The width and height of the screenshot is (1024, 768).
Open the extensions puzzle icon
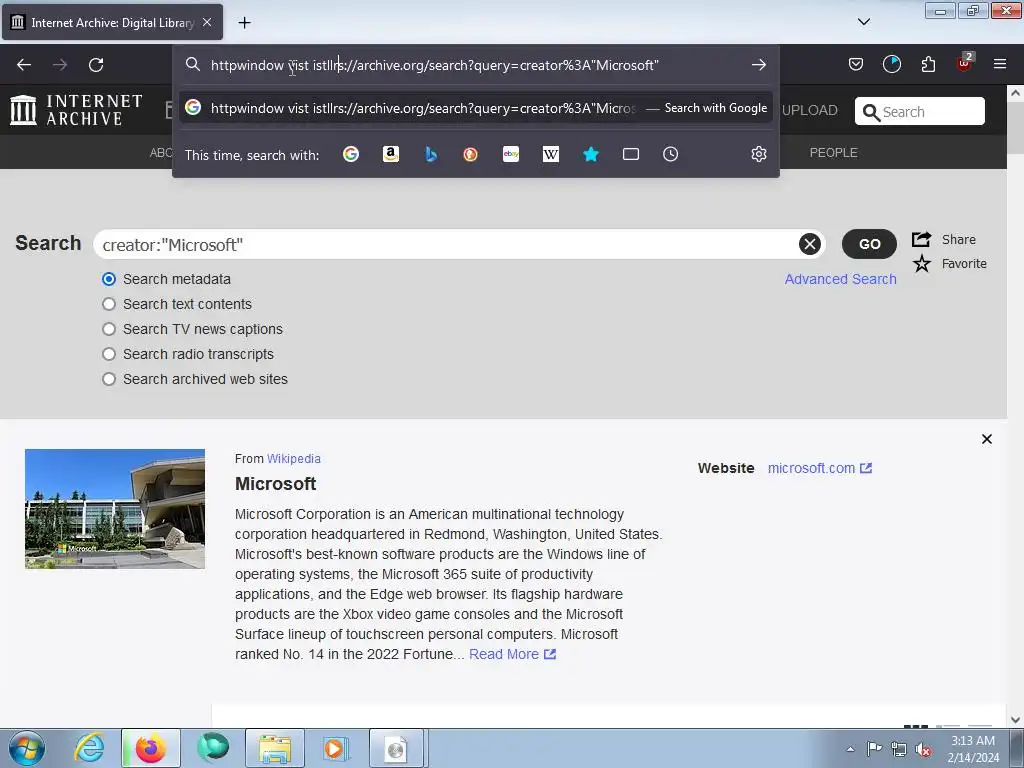[928, 65]
